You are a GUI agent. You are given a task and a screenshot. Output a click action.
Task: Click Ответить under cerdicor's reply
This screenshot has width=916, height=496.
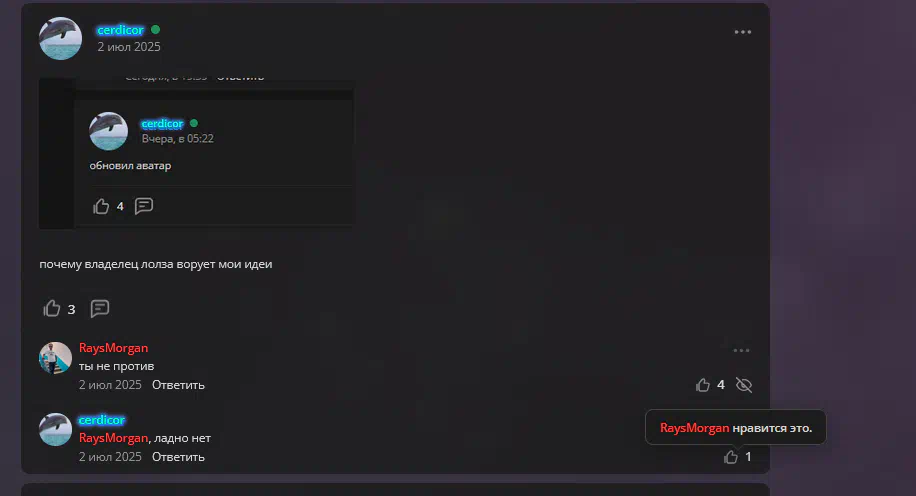(178, 457)
